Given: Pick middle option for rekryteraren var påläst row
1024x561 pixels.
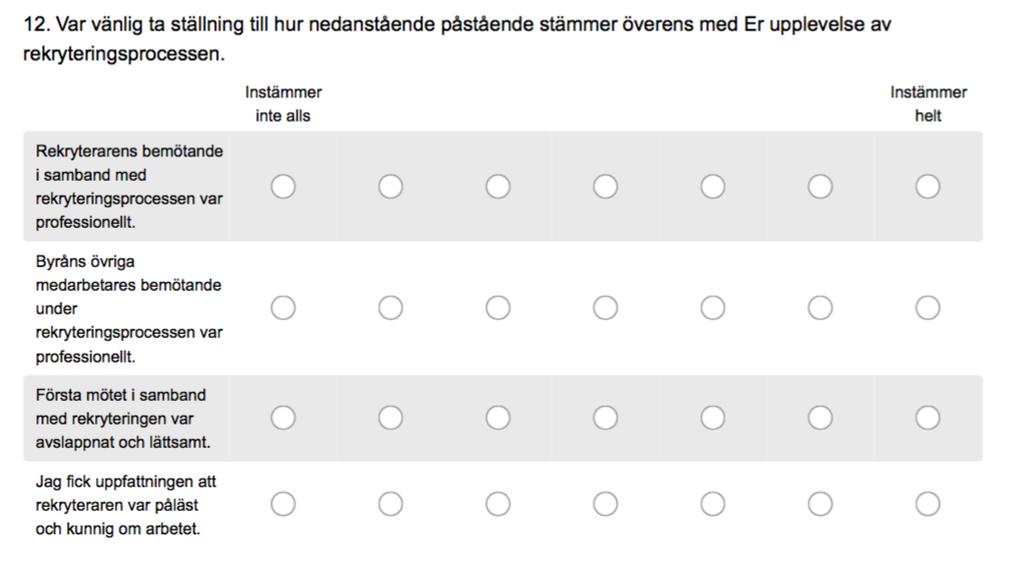Looking at the screenshot, I should tap(605, 504).
